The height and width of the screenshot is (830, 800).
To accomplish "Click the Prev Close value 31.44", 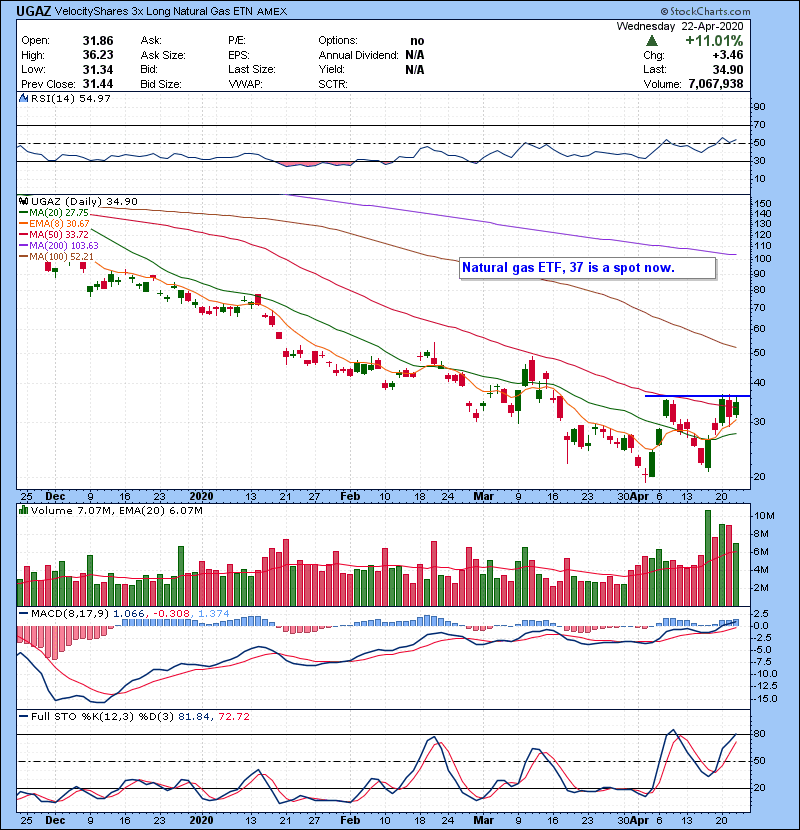I will [x=98, y=84].
